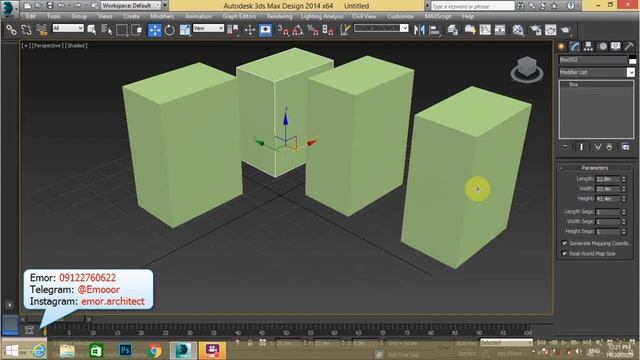Open the Edit menu

(31, 16)
